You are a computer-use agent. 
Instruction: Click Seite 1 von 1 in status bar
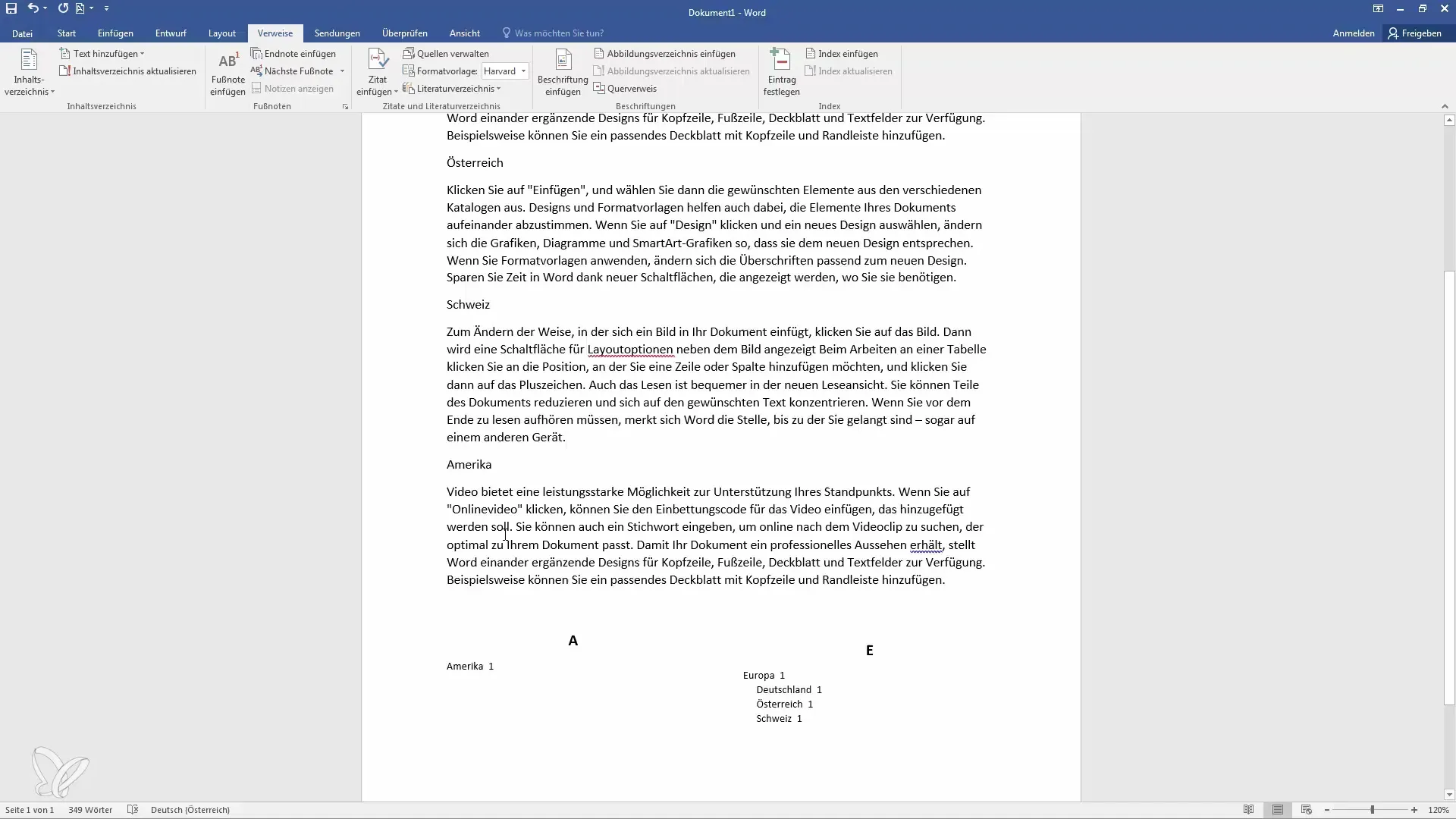click(x=30, y=810)
